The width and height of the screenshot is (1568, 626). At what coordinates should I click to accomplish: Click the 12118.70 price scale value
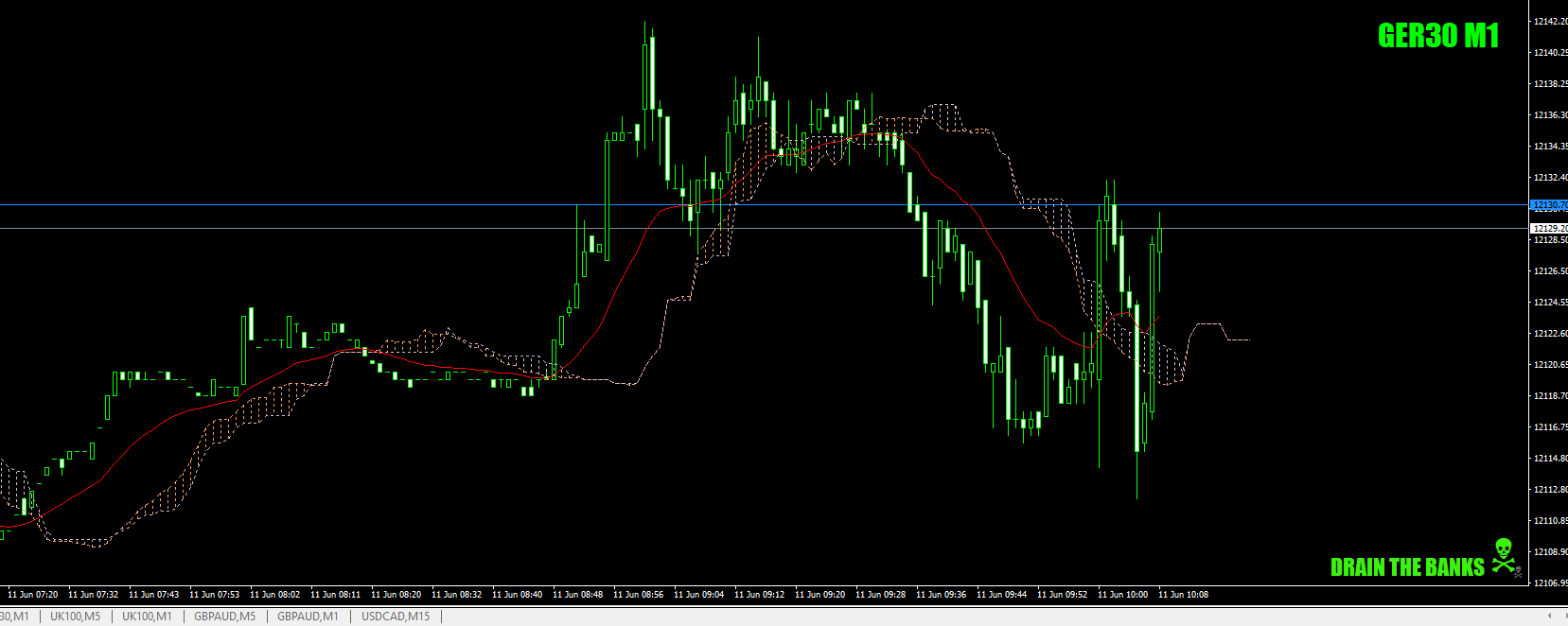pyautogui.click(x=1551, y=396)
